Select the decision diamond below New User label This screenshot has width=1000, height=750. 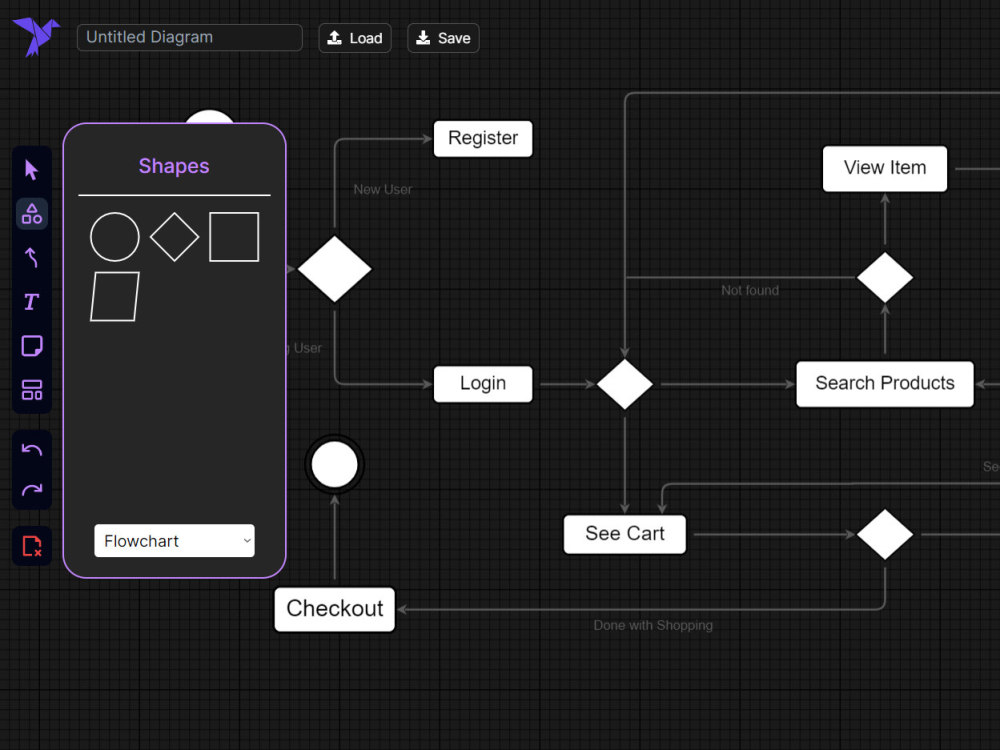[335, 269]
